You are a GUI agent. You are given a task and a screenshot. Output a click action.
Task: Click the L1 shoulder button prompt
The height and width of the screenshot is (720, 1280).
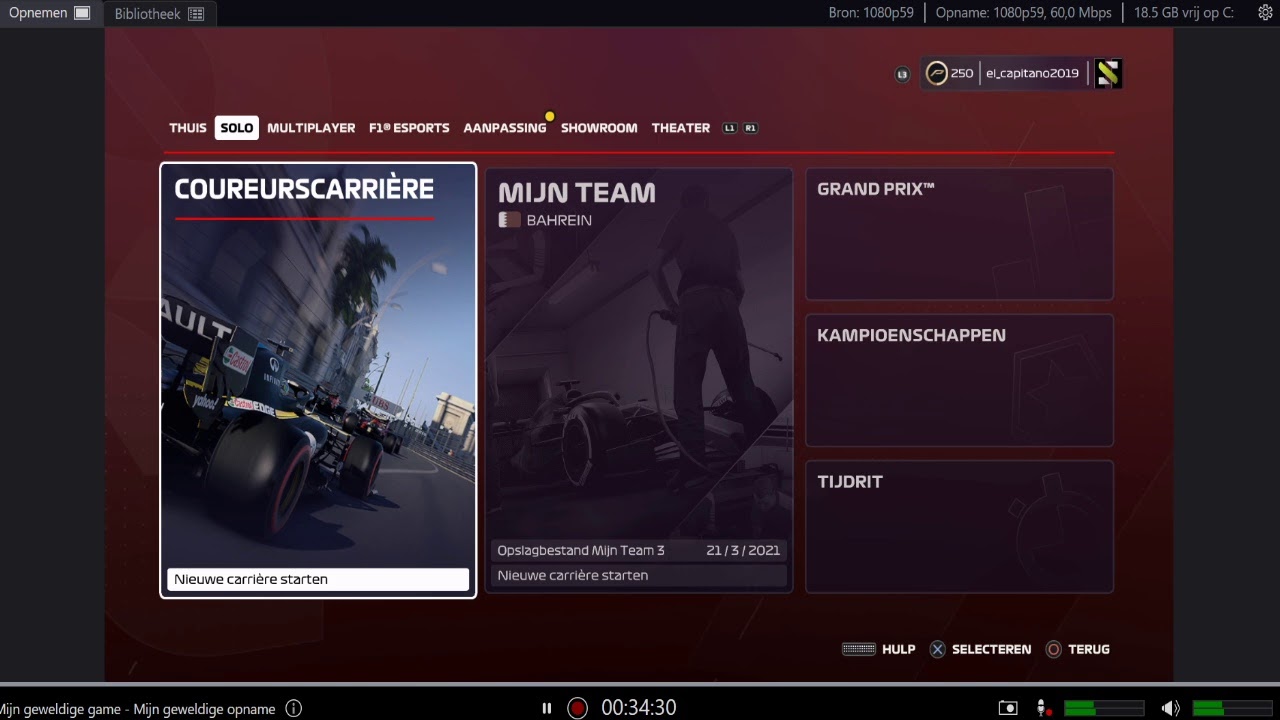pos(729,128)
